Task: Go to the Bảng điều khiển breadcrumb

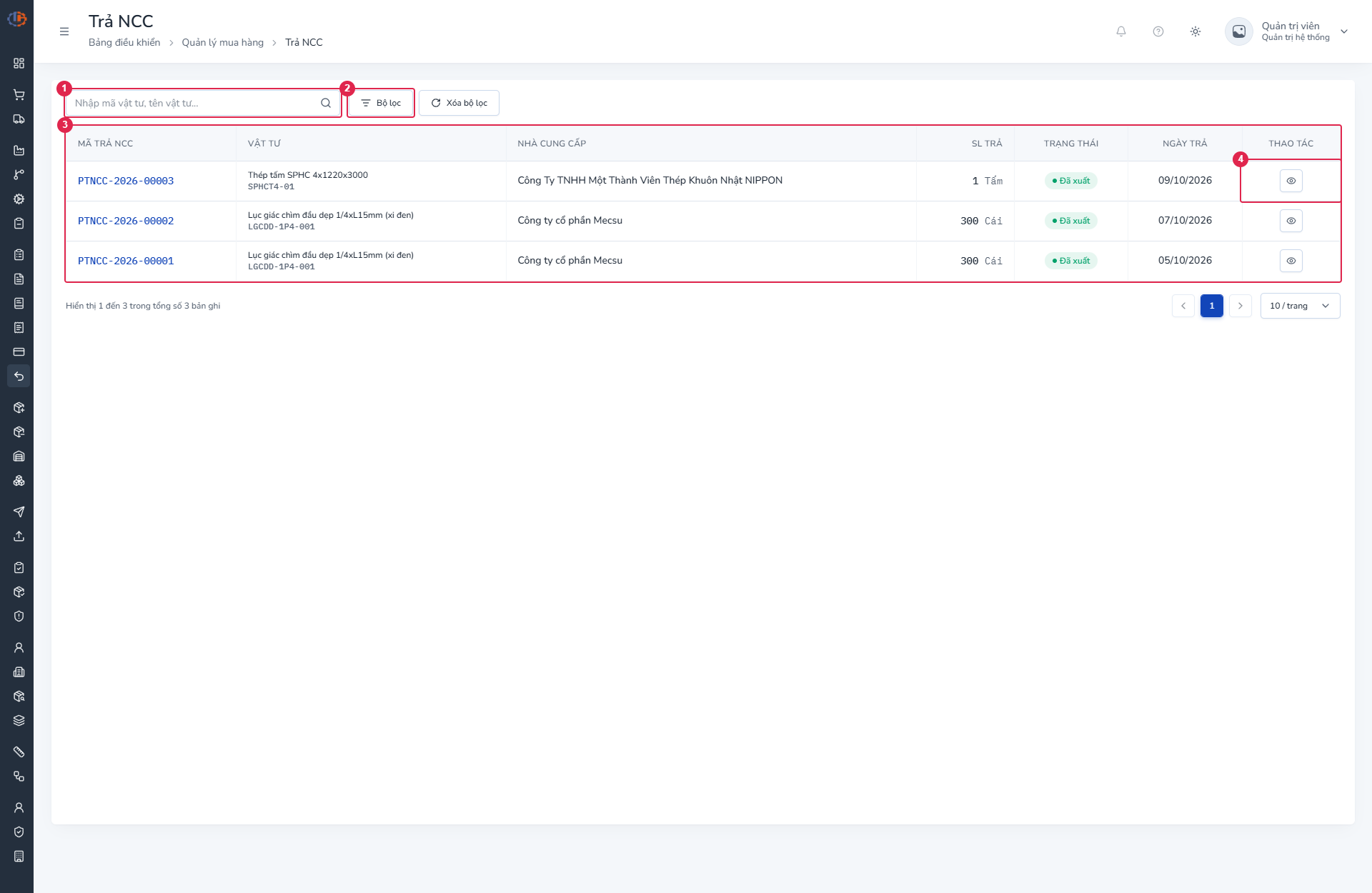Action: 124,43
